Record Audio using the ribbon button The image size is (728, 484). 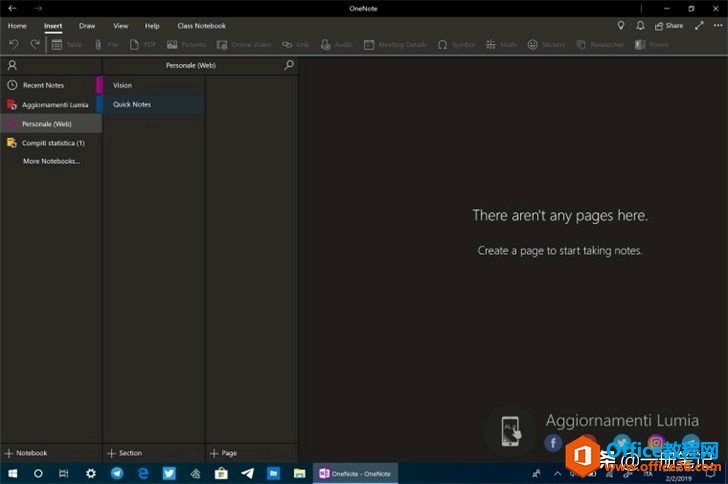point(337,45)
